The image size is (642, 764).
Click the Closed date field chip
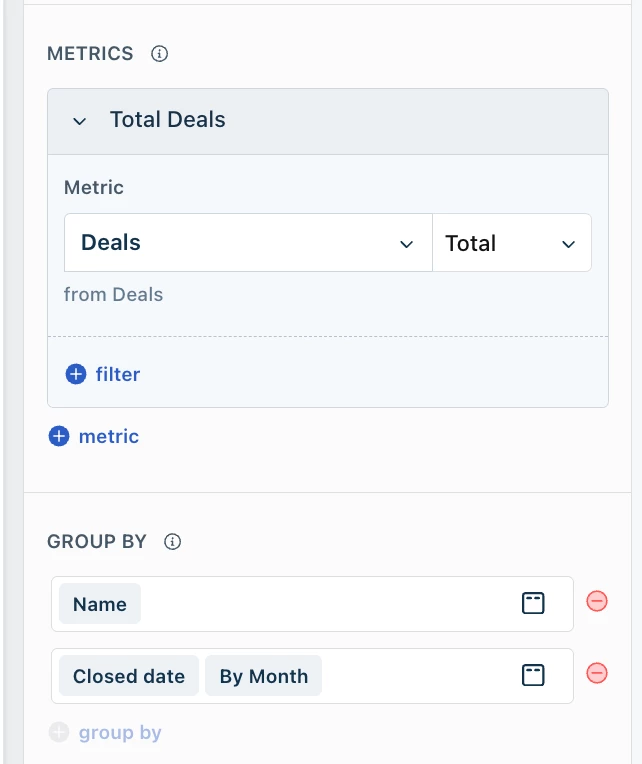tap(129, 676)
